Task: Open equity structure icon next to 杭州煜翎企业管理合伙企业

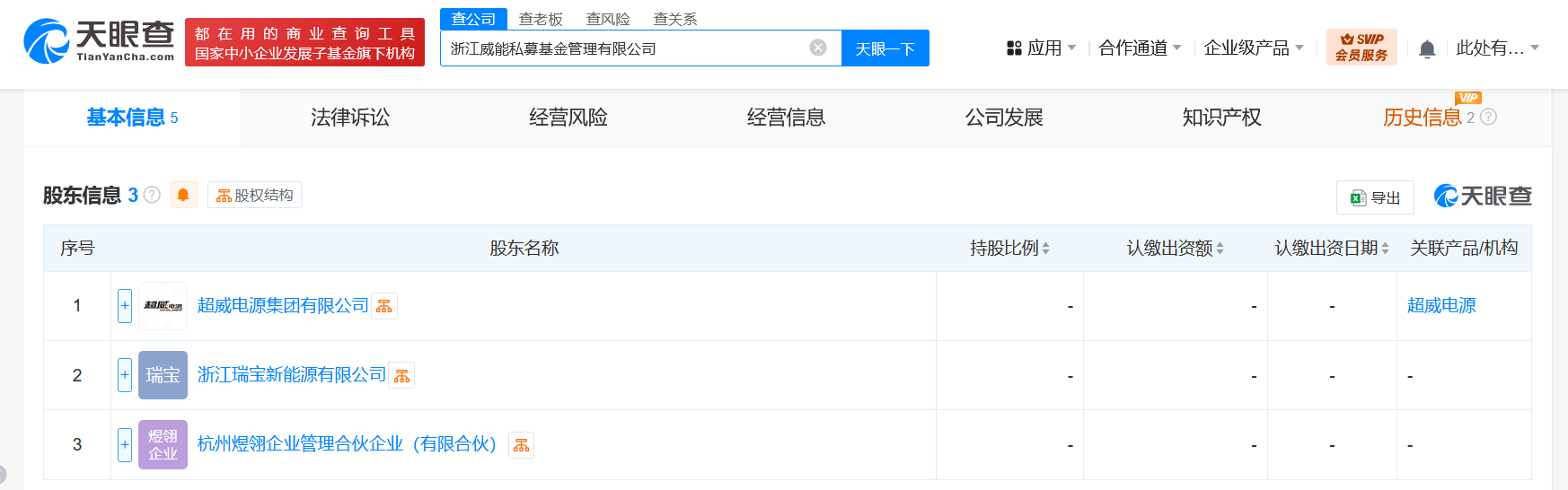Action: coord(521,445)
